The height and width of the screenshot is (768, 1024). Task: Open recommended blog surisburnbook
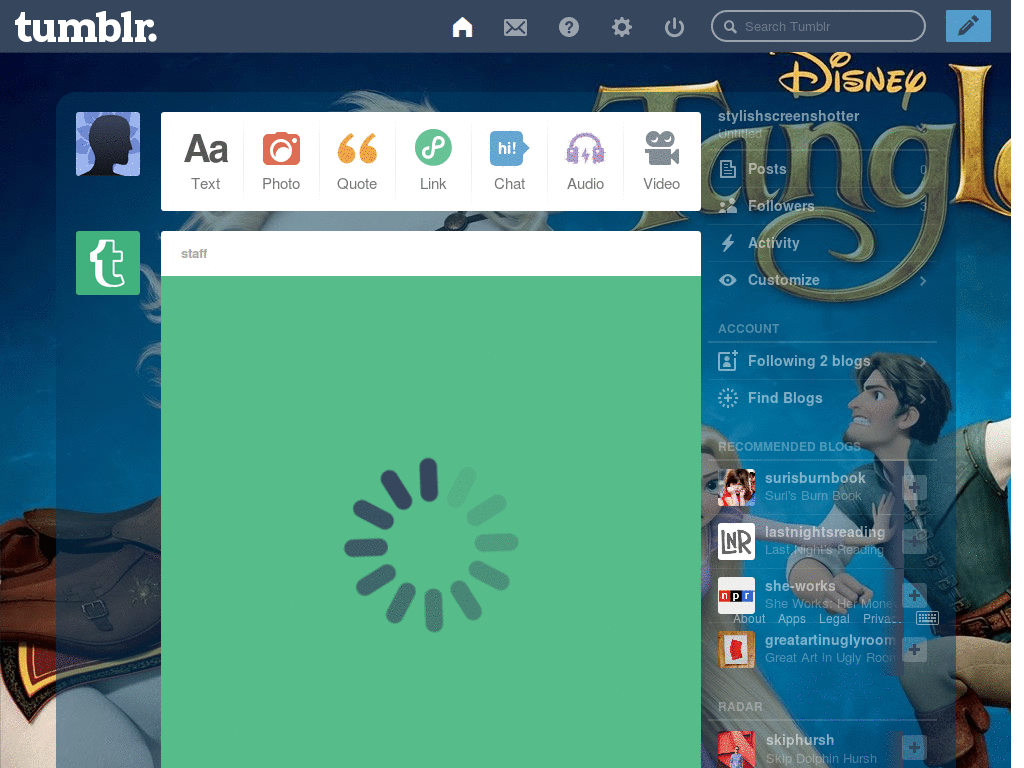(x=815, y=478)
